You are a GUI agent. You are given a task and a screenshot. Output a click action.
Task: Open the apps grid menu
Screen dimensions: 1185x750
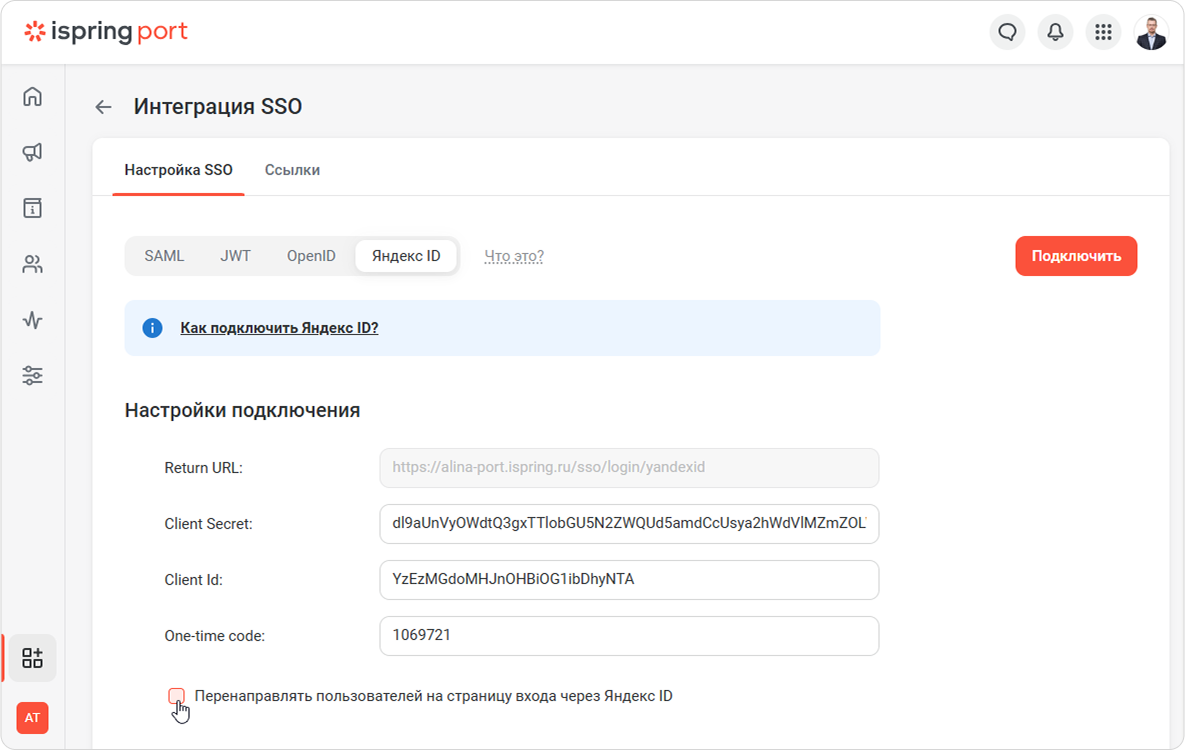(1103, 32)
